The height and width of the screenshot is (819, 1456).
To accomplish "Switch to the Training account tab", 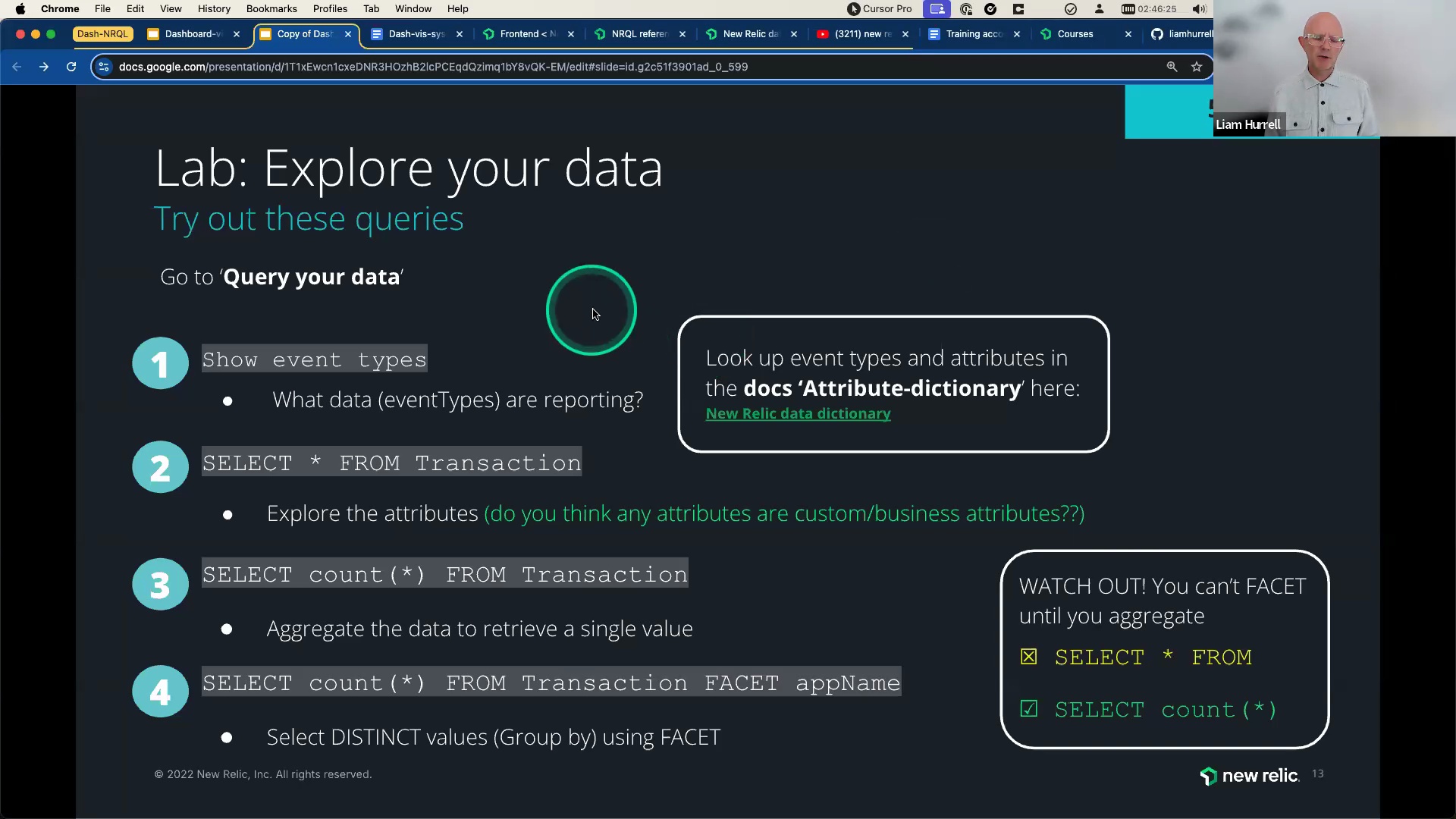I will pyautogui.click(x=973, y=34).
